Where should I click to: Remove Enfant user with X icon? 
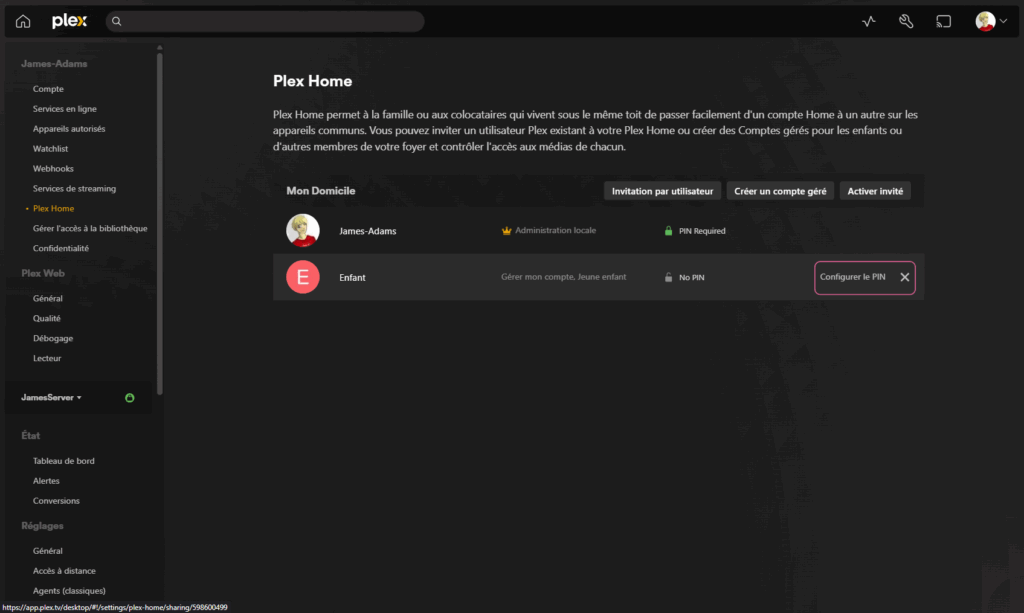904,277
